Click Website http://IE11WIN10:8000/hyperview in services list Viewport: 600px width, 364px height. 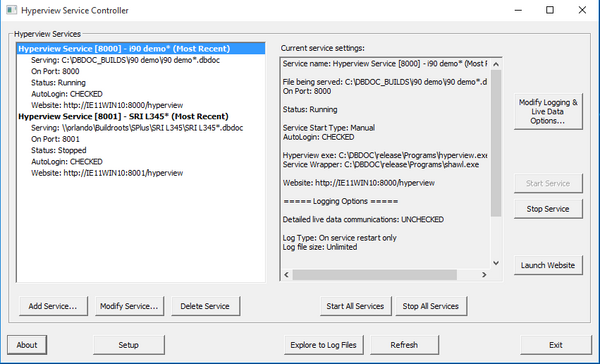pos(107,105)
